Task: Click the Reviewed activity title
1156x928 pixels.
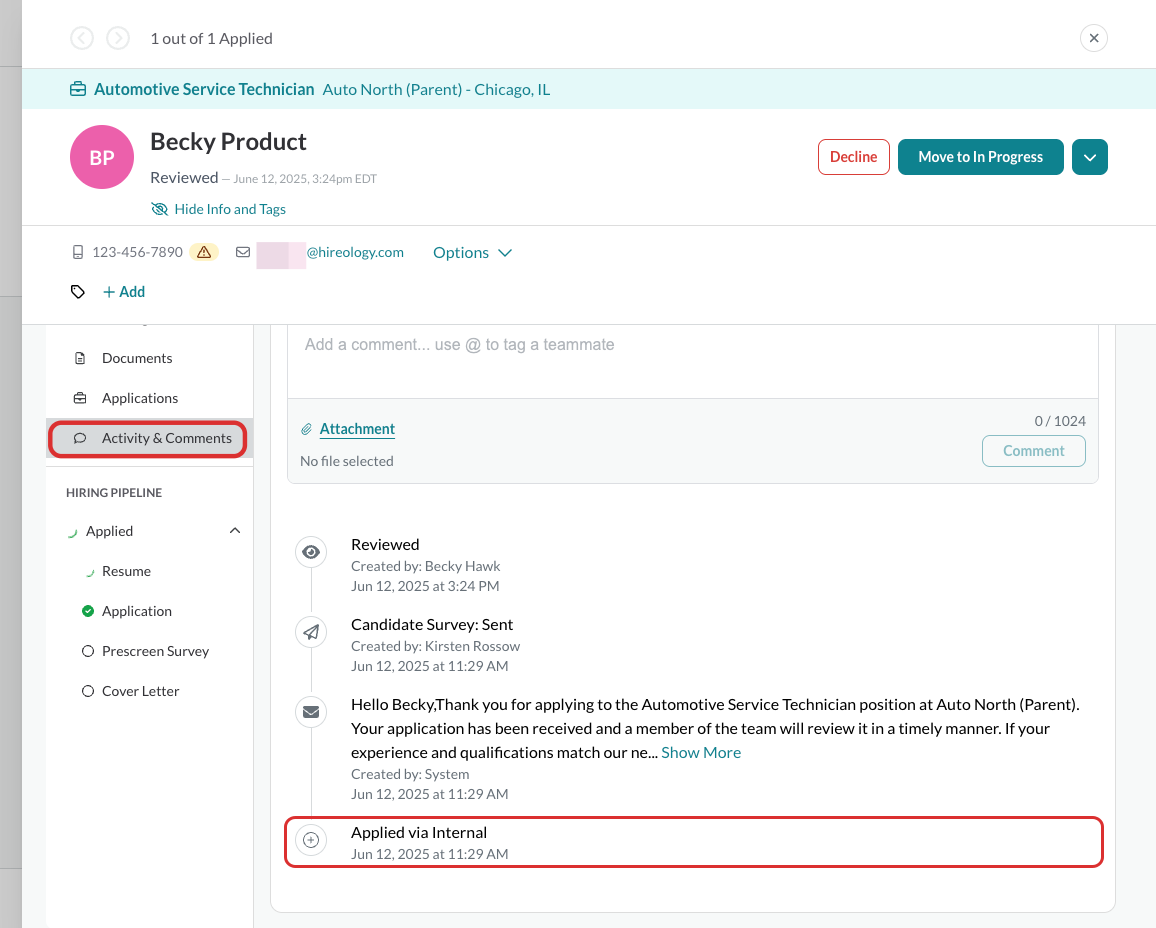Action: [x=385, y=545]
